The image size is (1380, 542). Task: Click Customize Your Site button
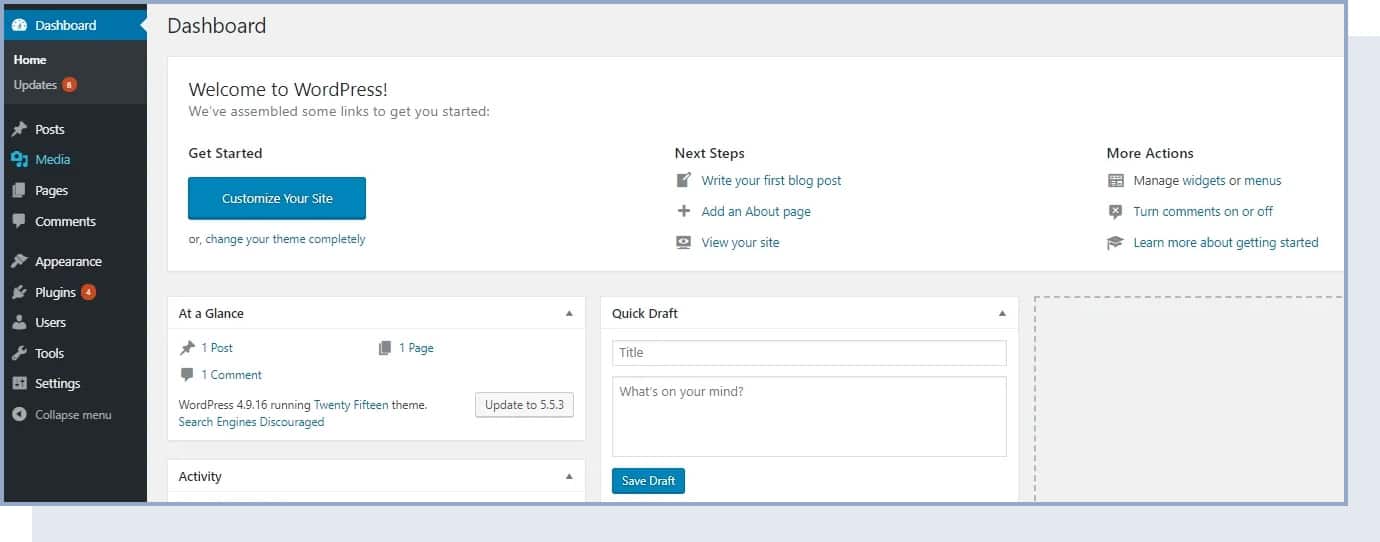click(x=277, y=198)
